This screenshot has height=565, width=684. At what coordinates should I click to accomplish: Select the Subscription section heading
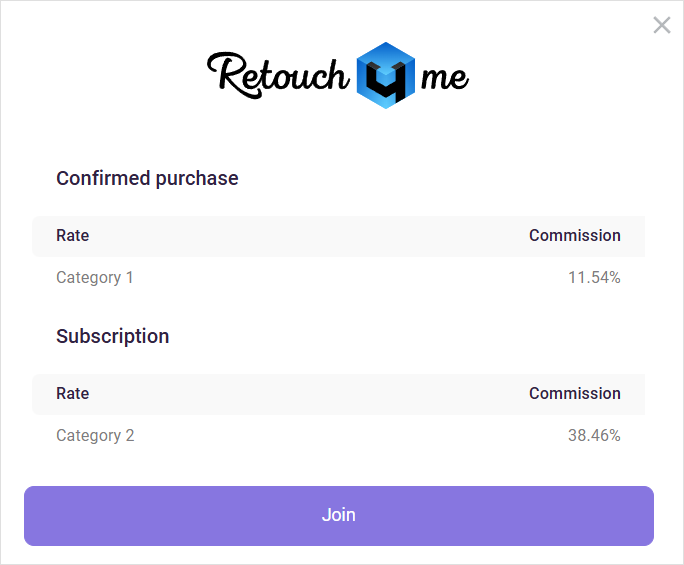point(113,336)
